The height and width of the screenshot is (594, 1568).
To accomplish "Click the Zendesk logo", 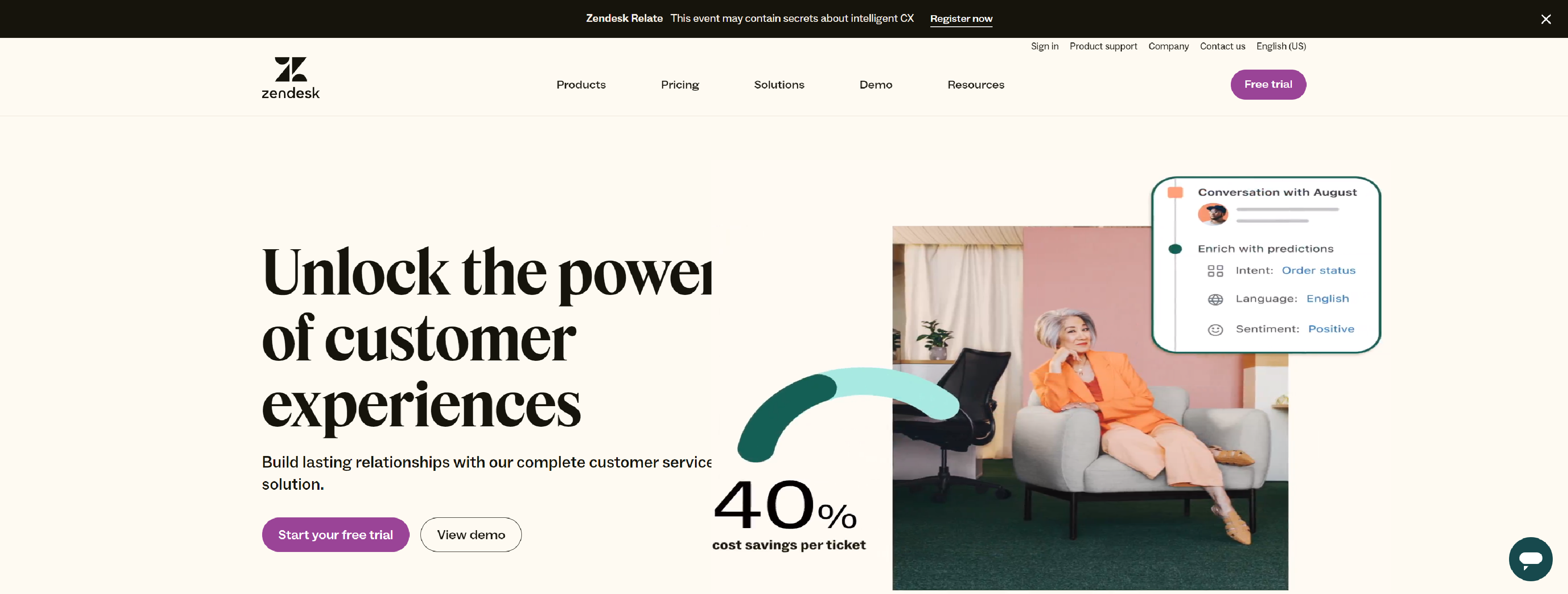I will (x=290, y=78).
